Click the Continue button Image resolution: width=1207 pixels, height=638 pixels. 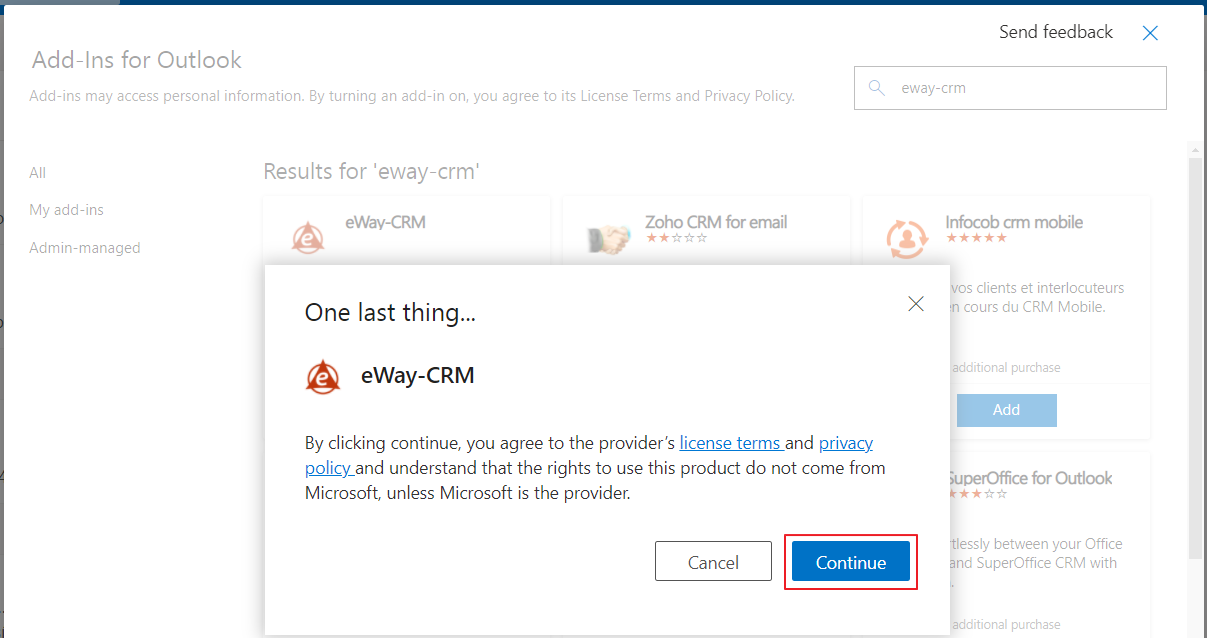(851, 562)
